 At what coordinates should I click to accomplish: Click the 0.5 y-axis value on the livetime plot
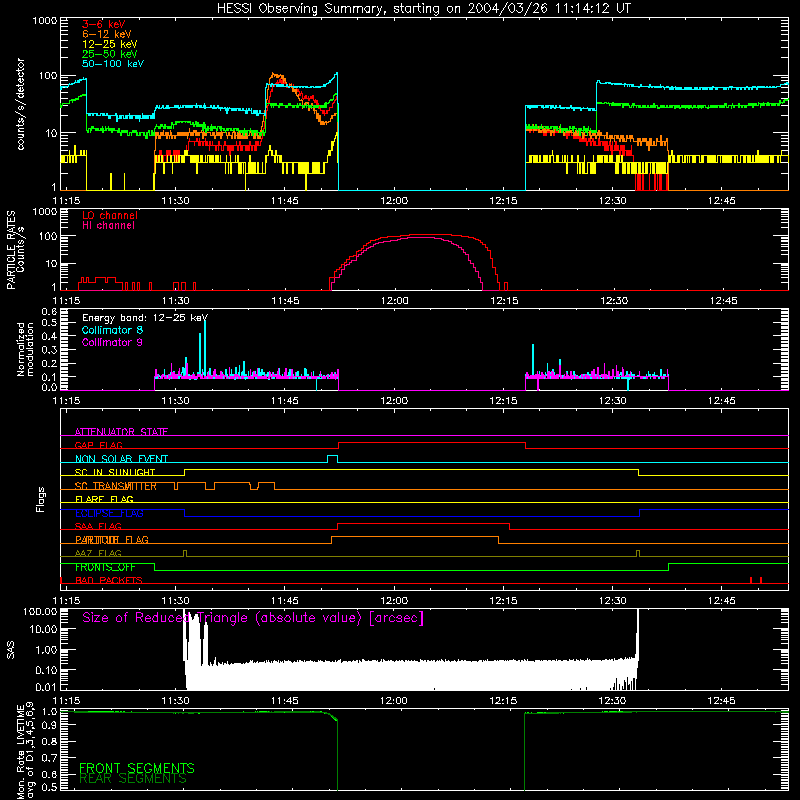pos(49,787)
